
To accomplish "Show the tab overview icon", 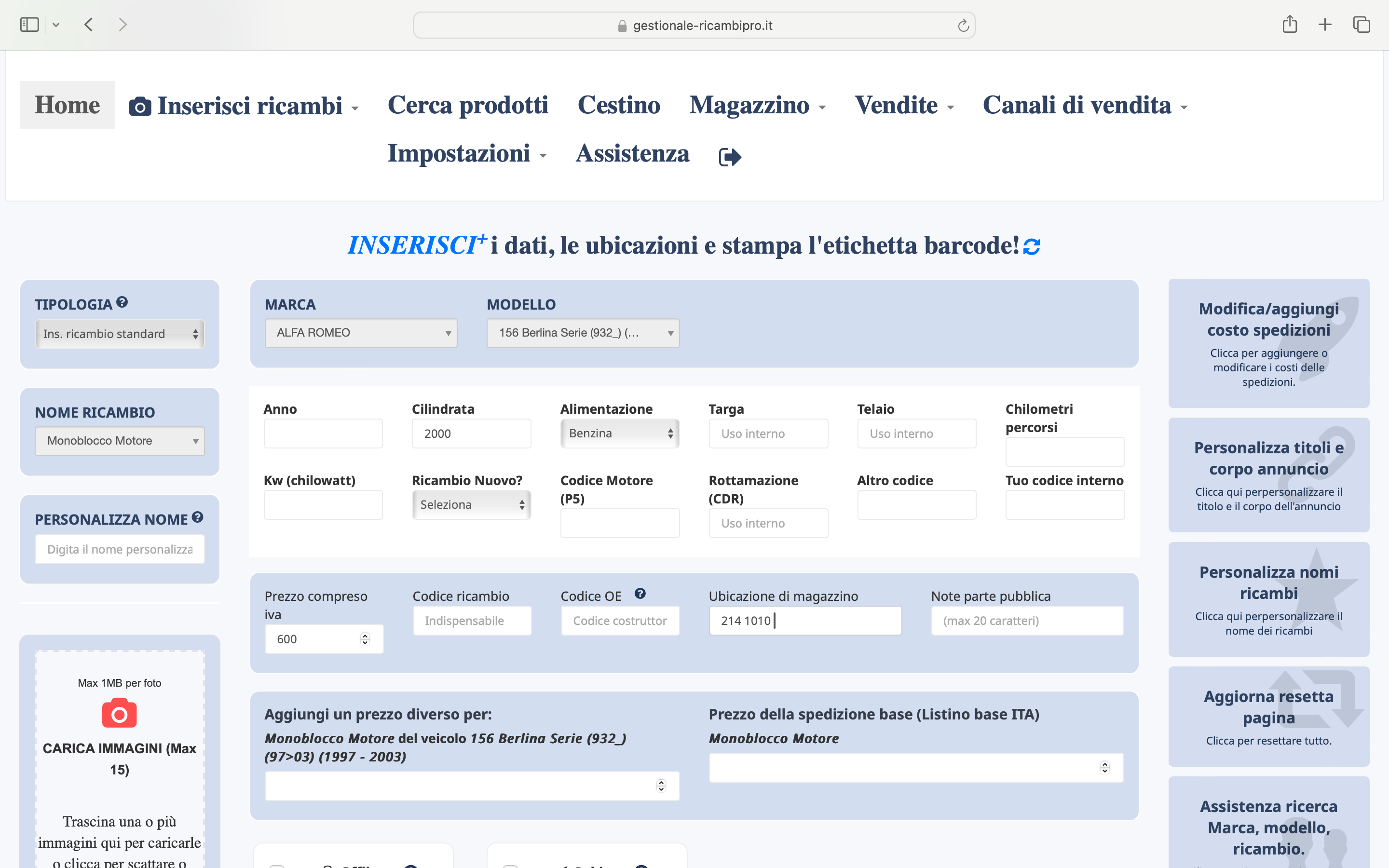I will [1362, 25].
